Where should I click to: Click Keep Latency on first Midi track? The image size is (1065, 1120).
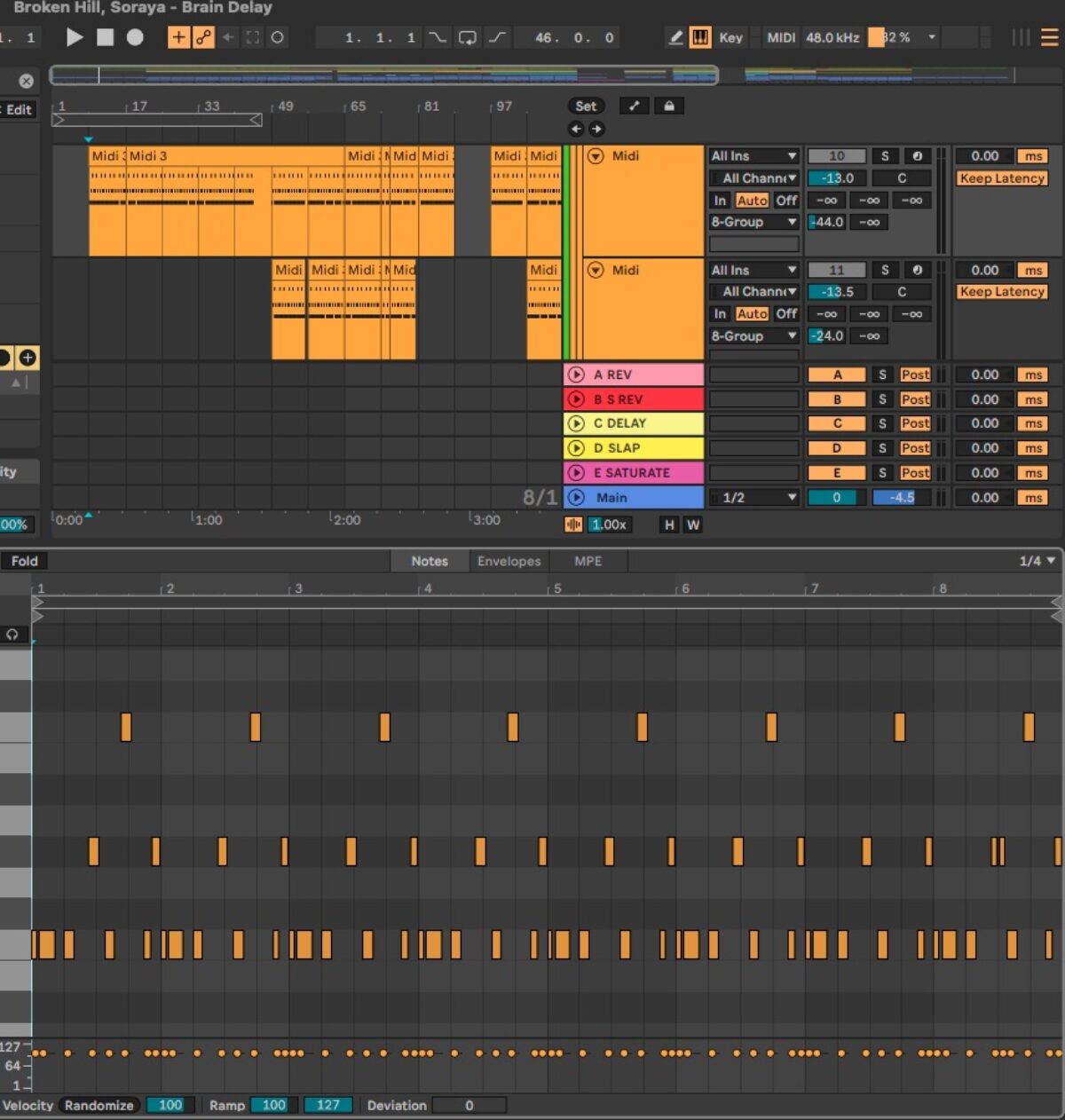tap(1001, 178)
